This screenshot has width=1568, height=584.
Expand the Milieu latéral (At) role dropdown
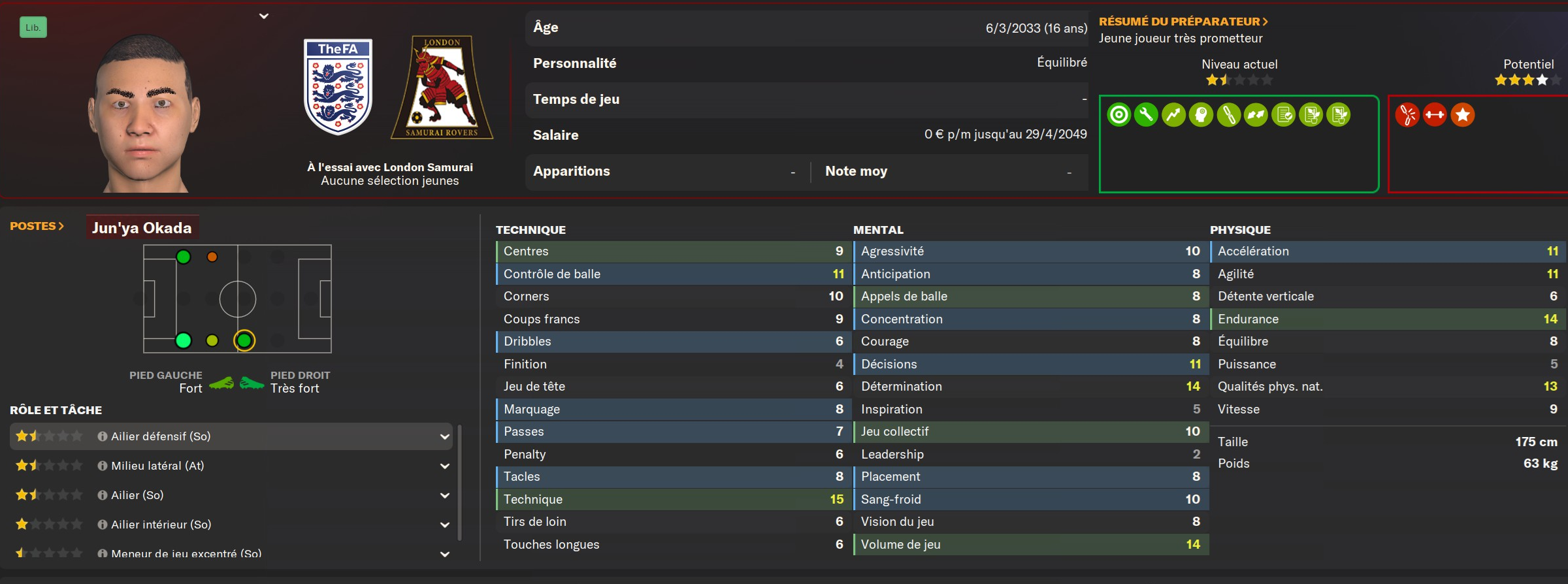(445, 466)
